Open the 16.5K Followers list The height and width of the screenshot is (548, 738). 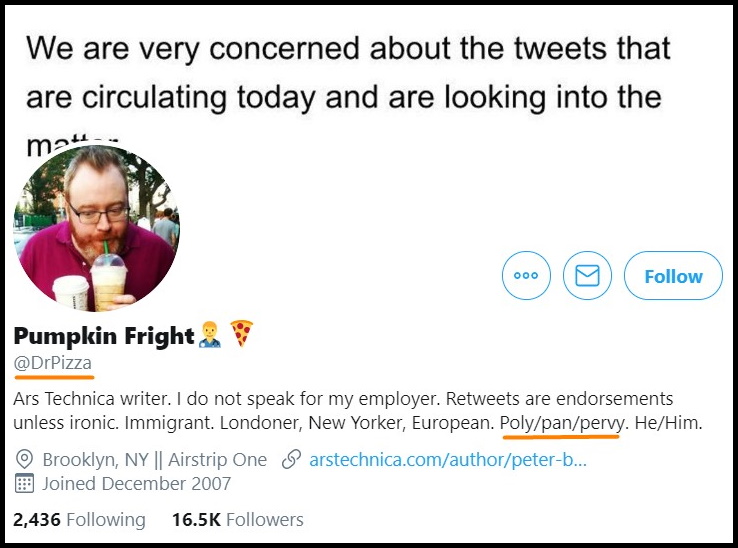238,520
